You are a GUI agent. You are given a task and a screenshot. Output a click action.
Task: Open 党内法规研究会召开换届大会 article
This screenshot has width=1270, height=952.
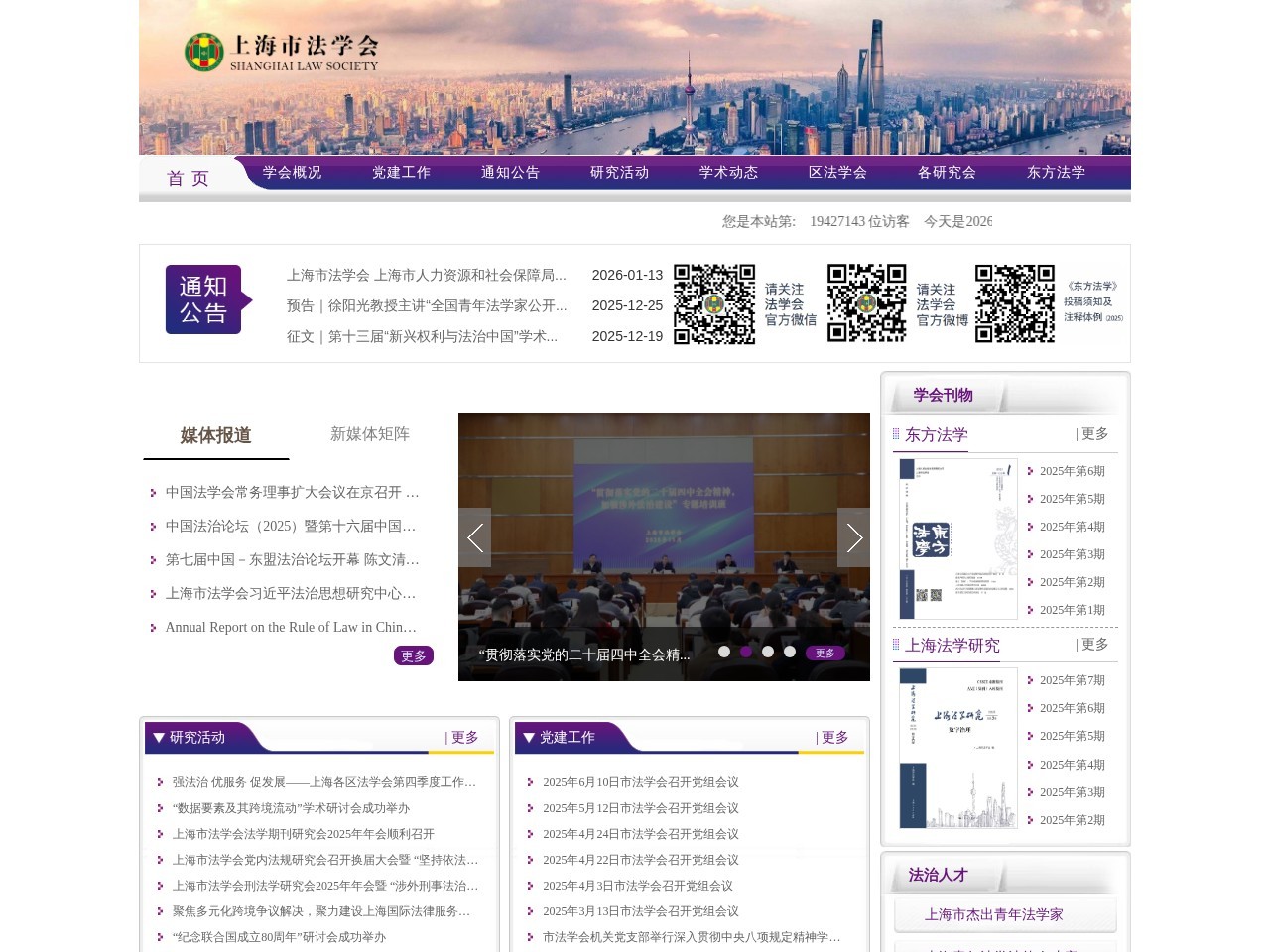[x=325, y=860]
